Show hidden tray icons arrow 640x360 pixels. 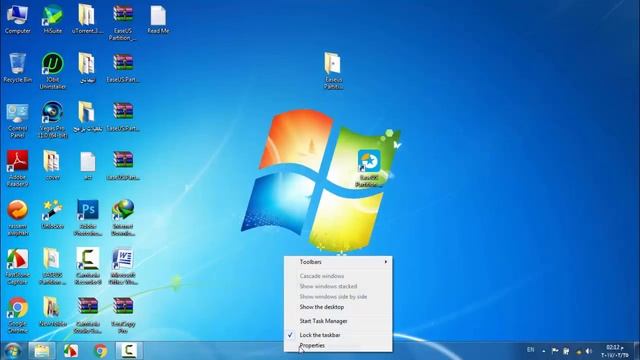(544, 351)
